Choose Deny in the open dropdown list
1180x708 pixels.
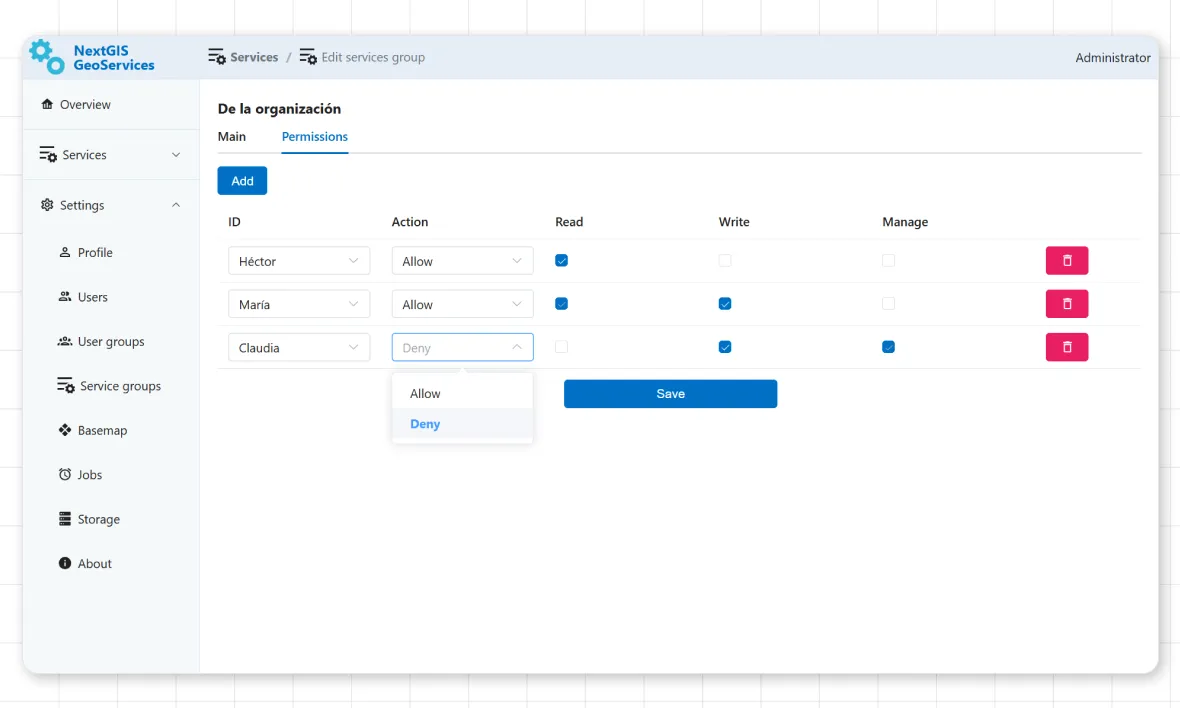point(462,424)
